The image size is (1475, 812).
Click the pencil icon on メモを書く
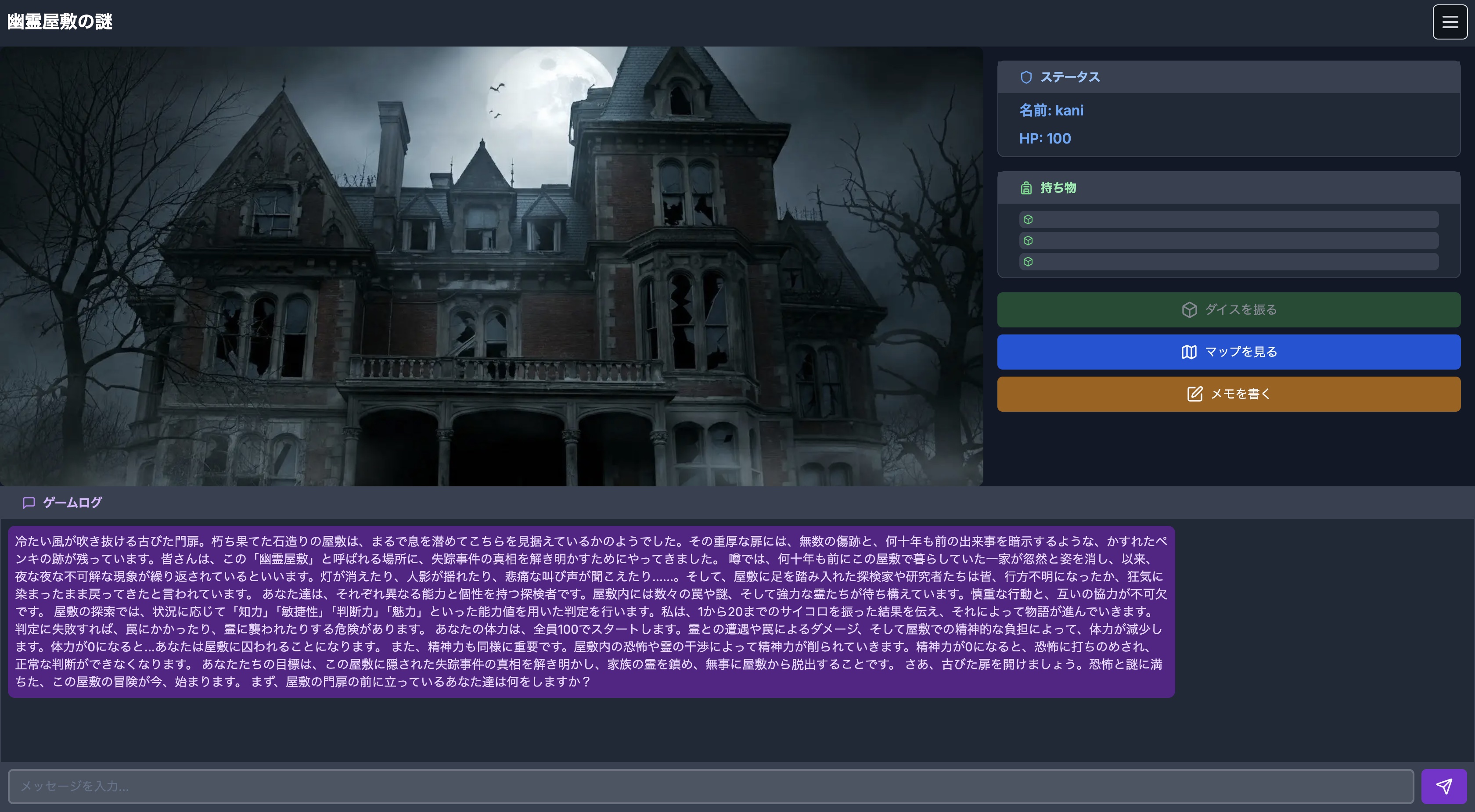[1194, 394]
